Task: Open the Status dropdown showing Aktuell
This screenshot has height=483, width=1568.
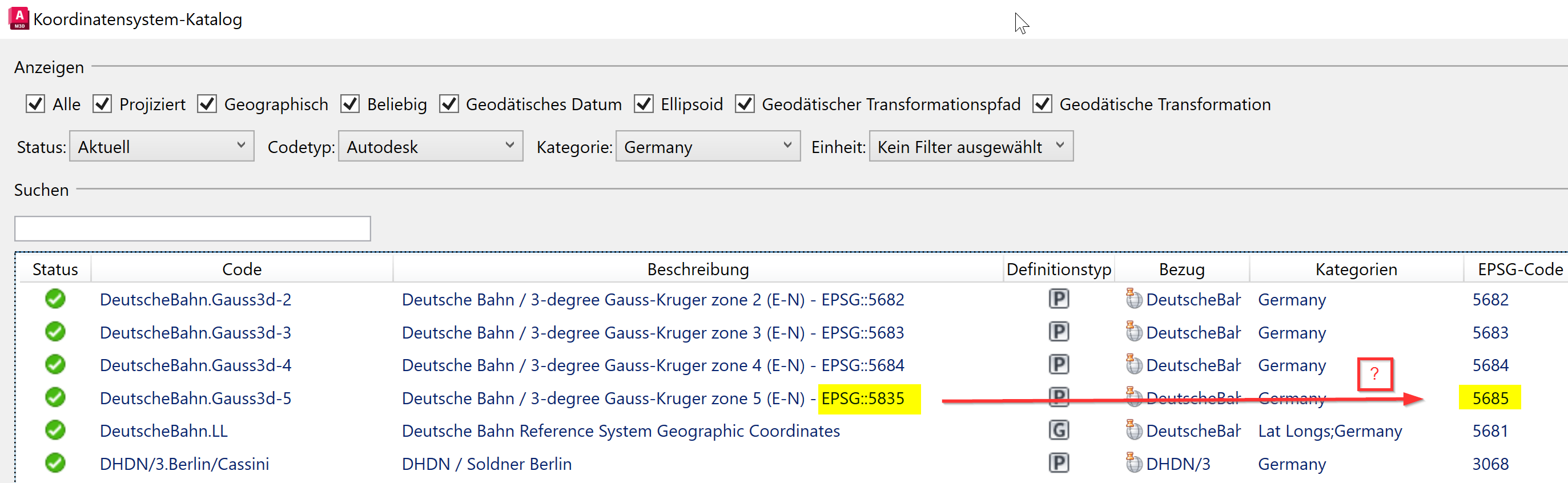Action: [x=161, y=146]
